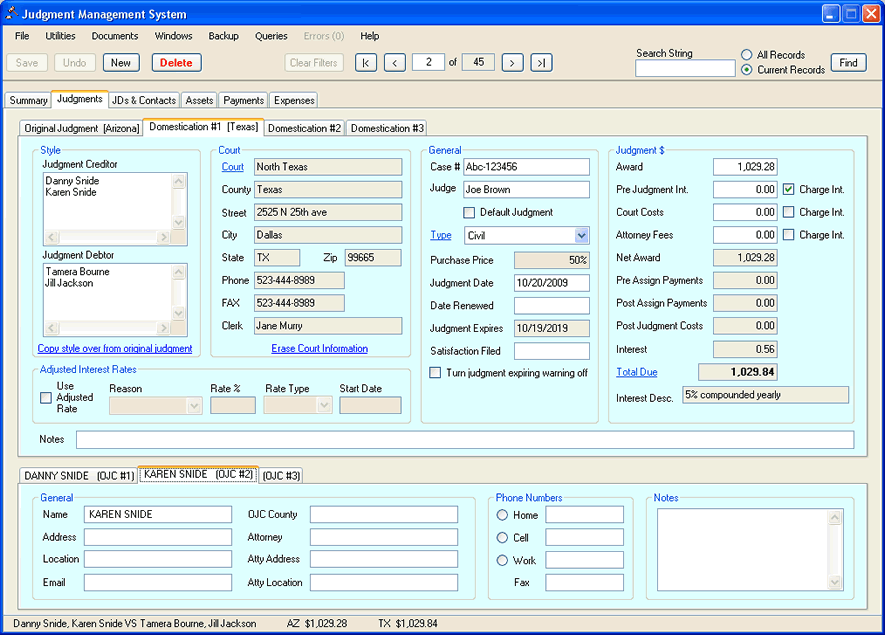885x635 pixels.
Task: Uncheck Charge Int. for Pre Judgment Int.
Action: pyautogui.click(x=789, y=189)
